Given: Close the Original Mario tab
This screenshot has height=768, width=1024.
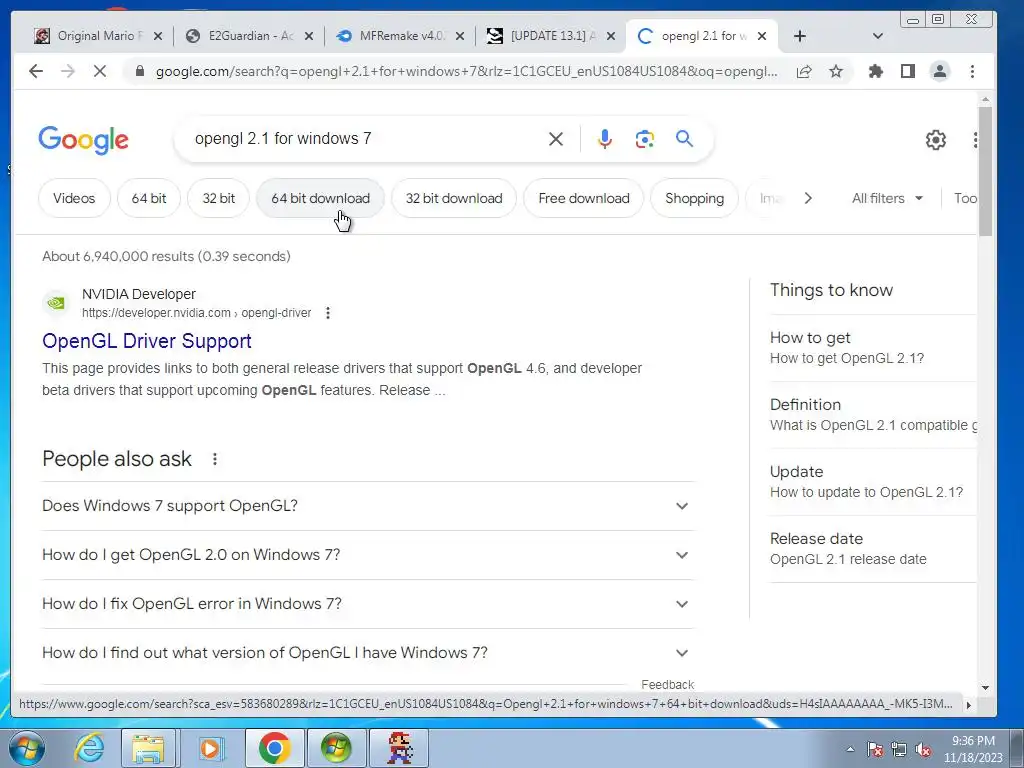Looking at the screenshot, I should click(x=157, y=37).
